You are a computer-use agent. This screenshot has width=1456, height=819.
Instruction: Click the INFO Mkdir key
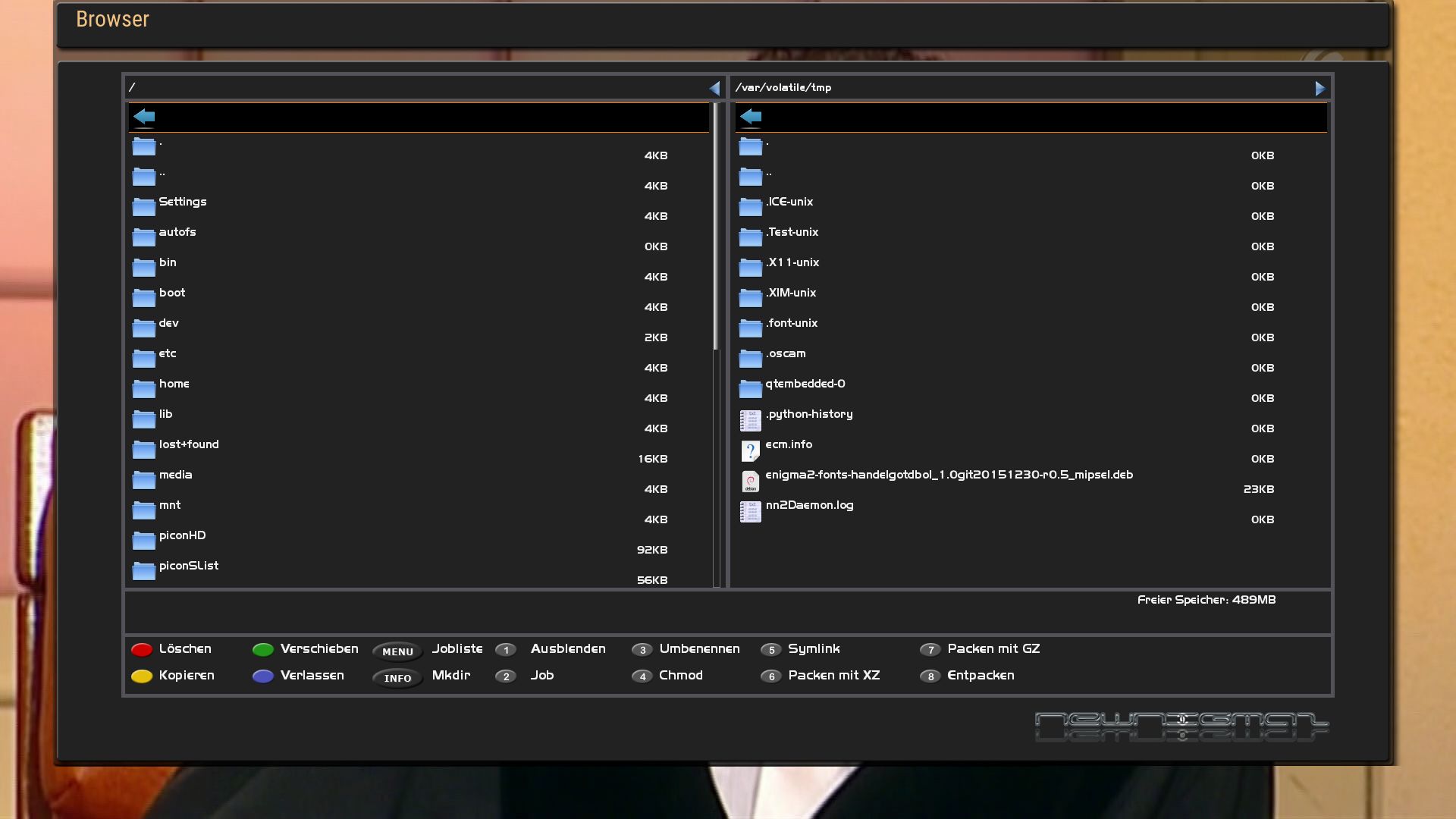pyautogui.click(x=397, y=678)
